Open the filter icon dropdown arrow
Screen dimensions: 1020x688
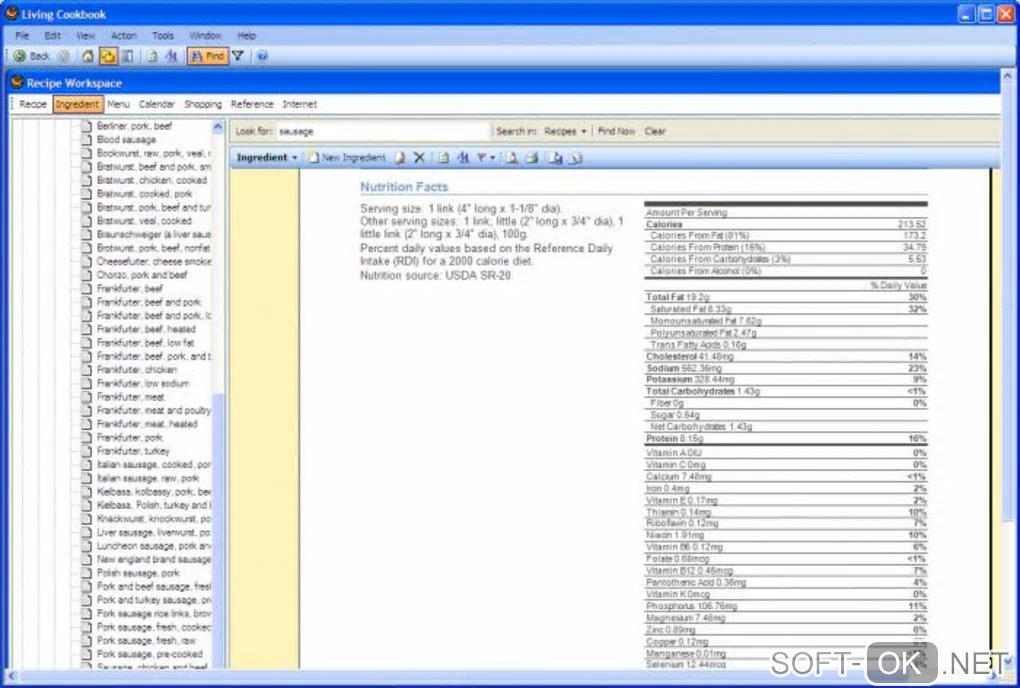click(x=492, y=158)
